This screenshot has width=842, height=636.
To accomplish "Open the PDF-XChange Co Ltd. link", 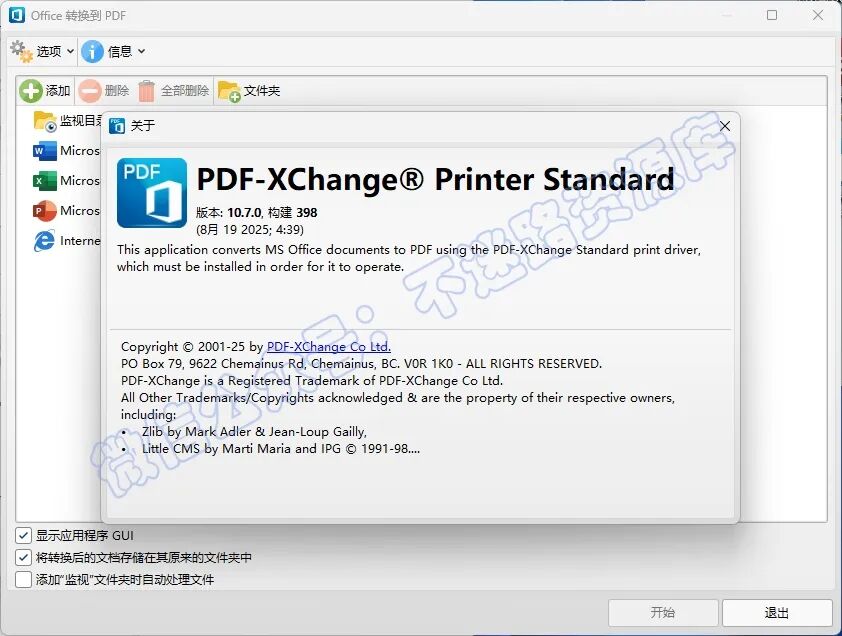I will (329, 346).
